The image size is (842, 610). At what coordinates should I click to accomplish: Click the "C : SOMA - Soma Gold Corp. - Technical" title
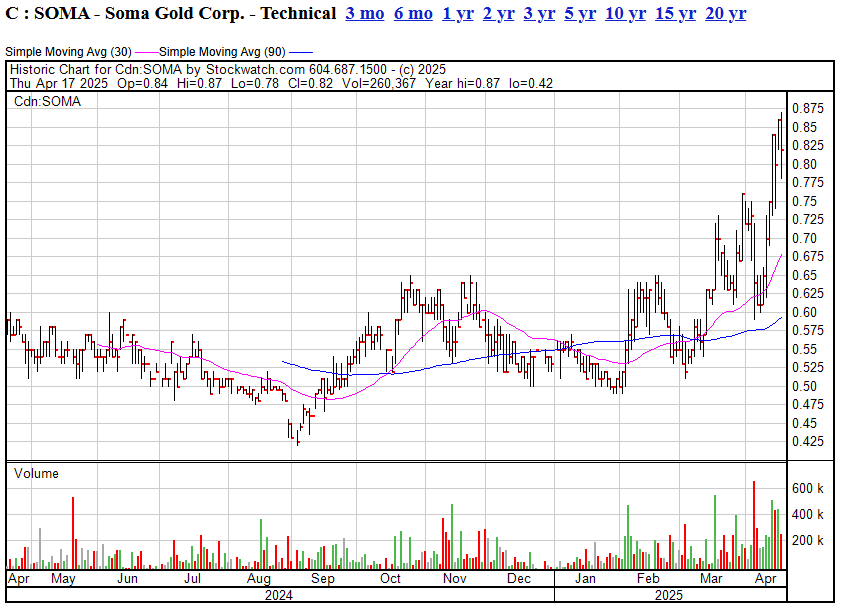click(171, 13)
